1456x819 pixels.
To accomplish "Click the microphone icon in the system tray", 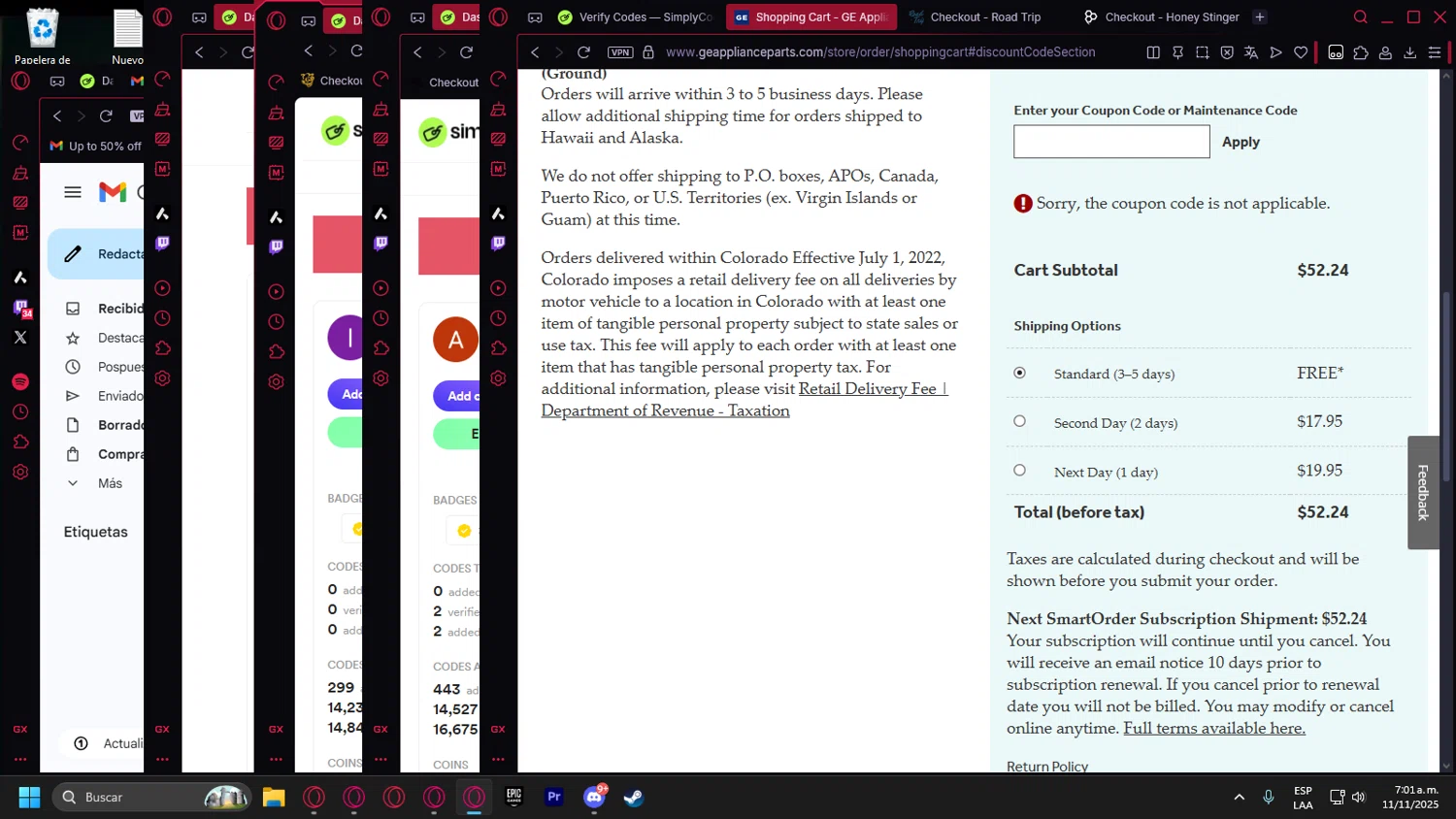I will pos(1268,798).
